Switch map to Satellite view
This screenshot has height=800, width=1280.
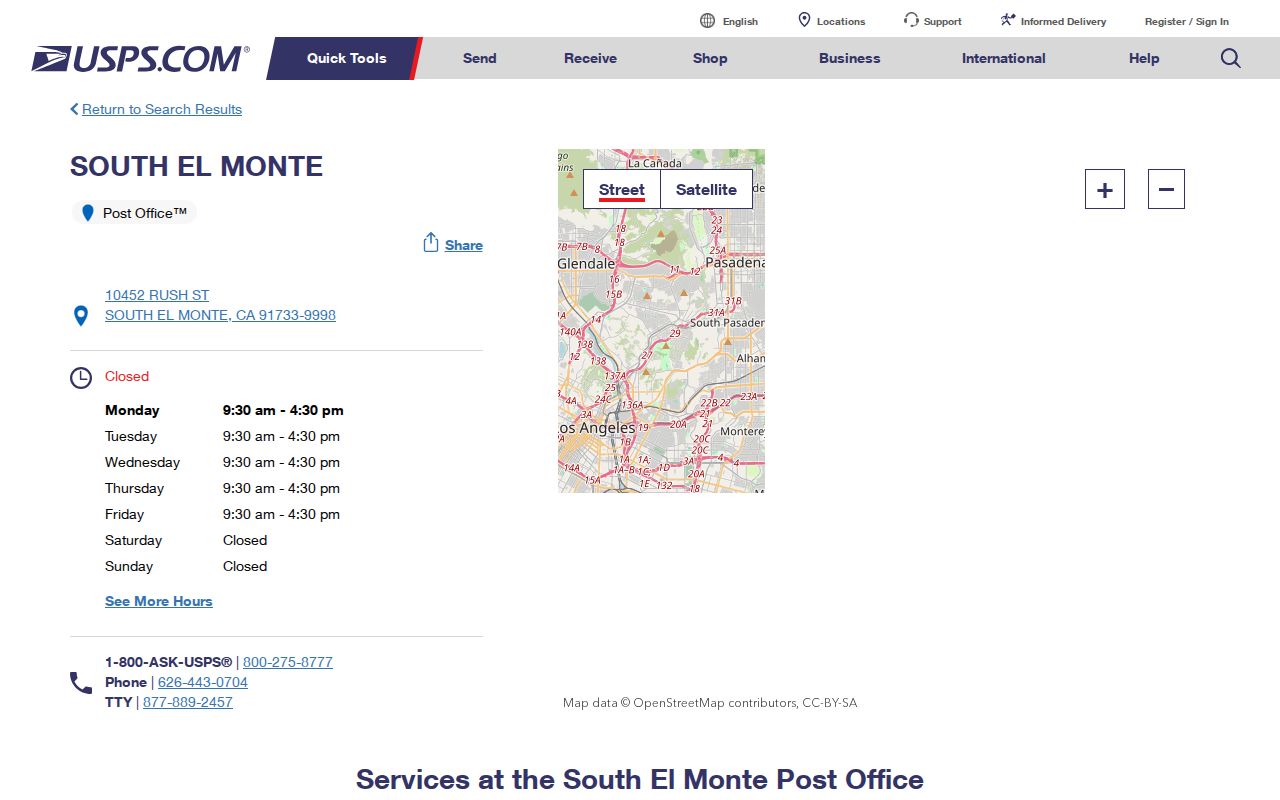[706, 189]
